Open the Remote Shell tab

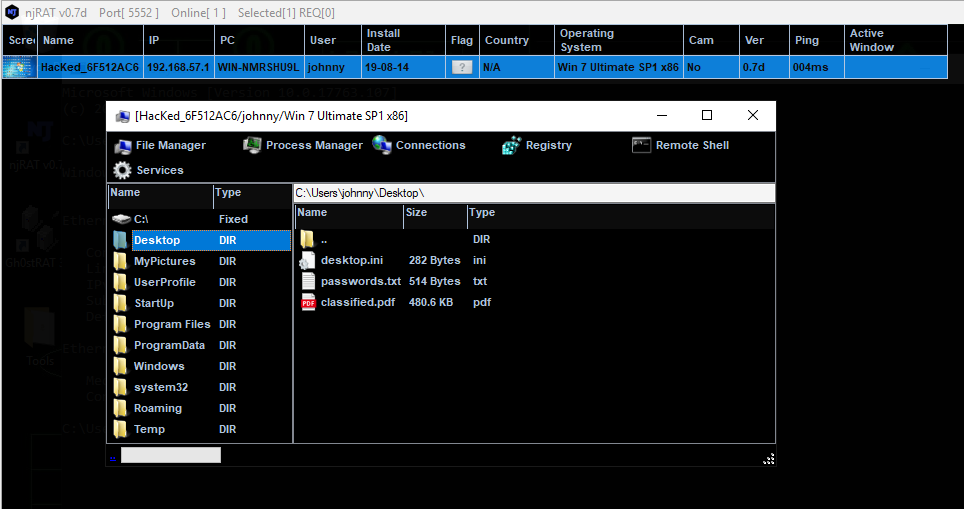(680, 146)
